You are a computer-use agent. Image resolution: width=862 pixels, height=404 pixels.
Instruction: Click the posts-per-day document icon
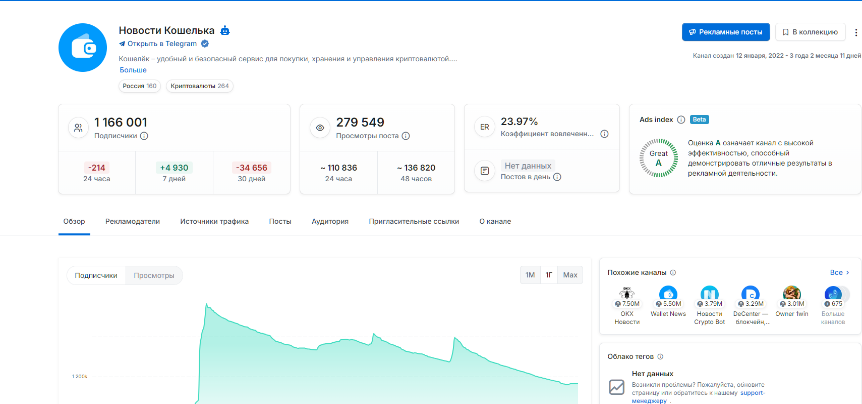484,171
